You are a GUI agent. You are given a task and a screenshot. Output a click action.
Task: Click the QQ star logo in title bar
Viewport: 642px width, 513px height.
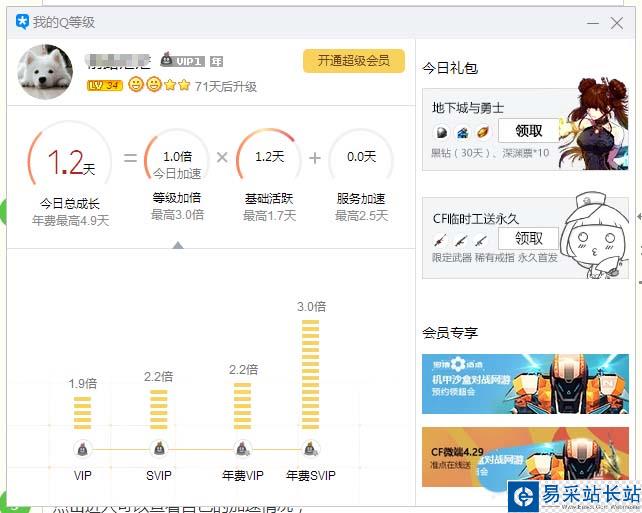point(23,22)
